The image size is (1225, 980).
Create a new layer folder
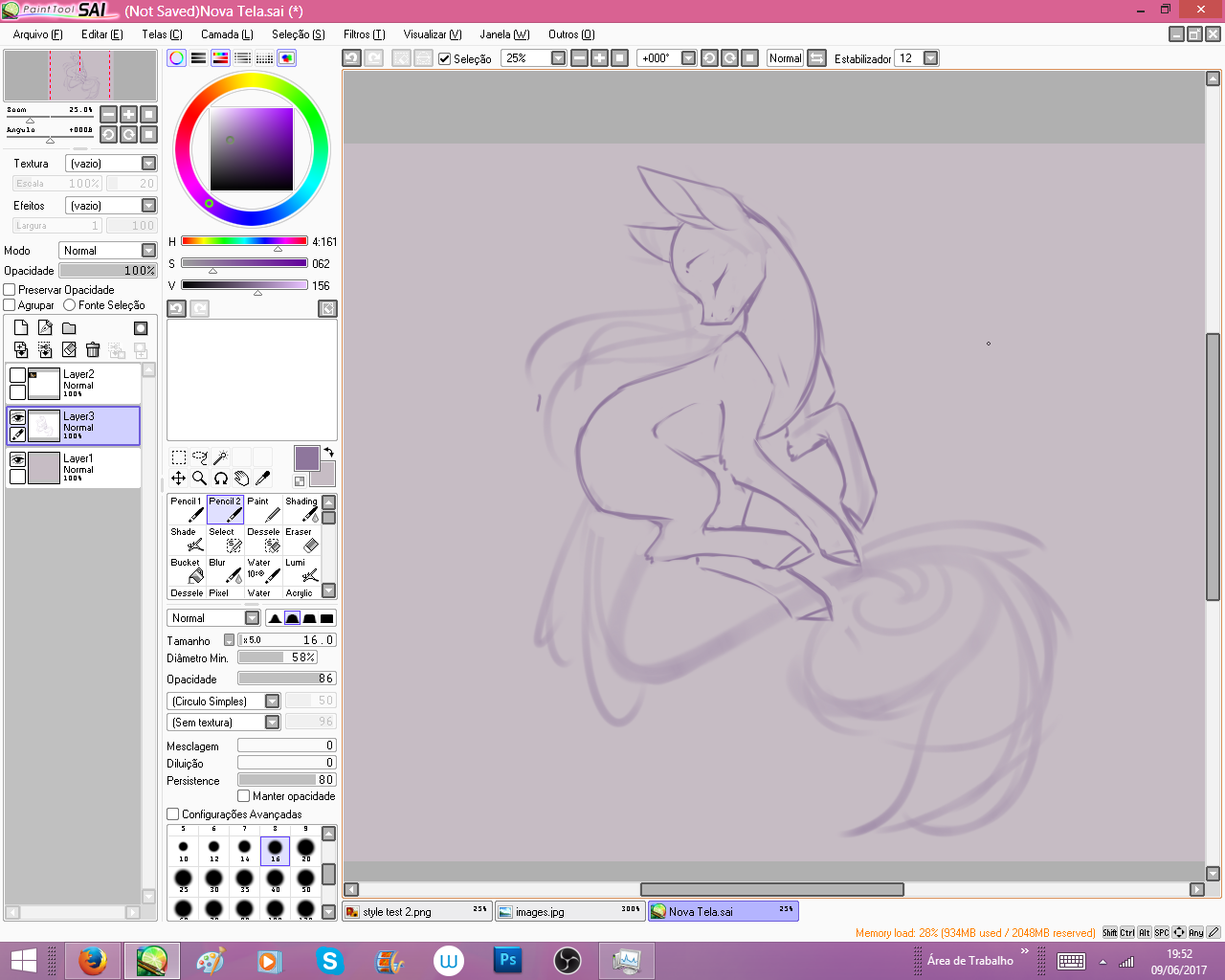point(69,328)
